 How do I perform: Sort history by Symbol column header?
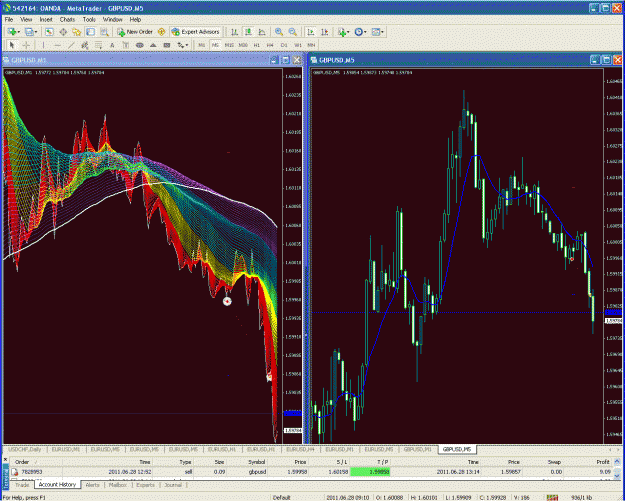click(x=257, y=462)
